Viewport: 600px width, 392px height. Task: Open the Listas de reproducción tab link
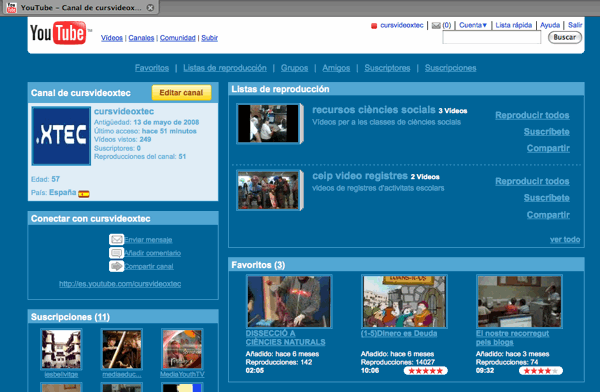click(225, 68)
